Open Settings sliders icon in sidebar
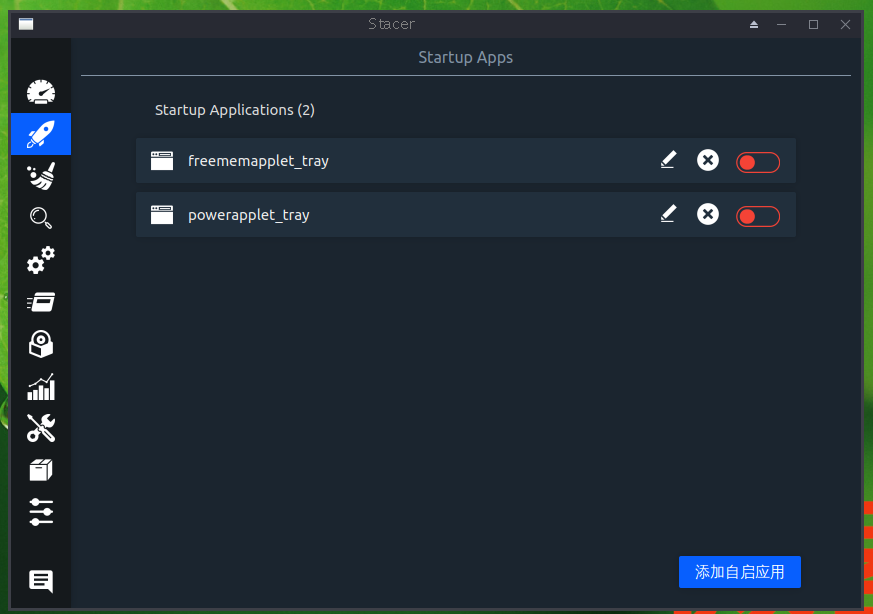Screen dimensions: 873x614 pyautogui.click(x=41, y=512)
